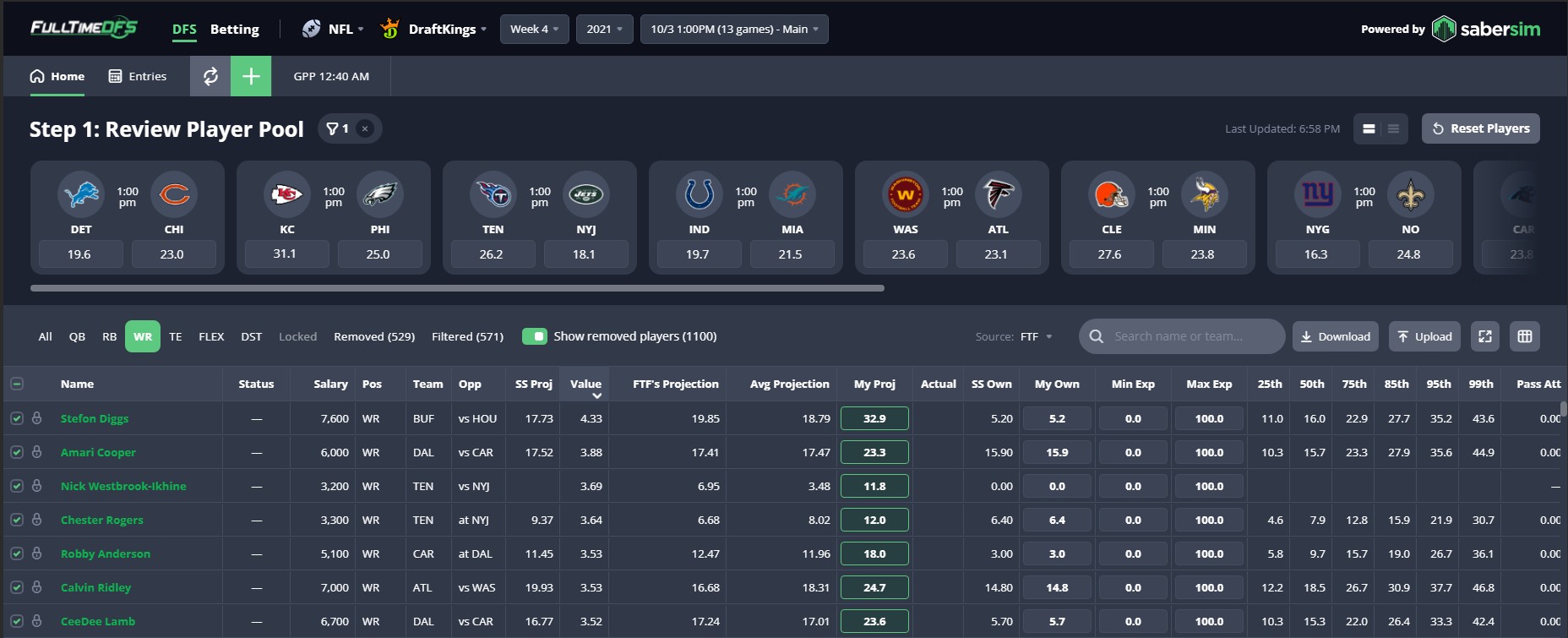1568x638 pixels.
Task: Filter the player pool to TE
Action: 176,336
